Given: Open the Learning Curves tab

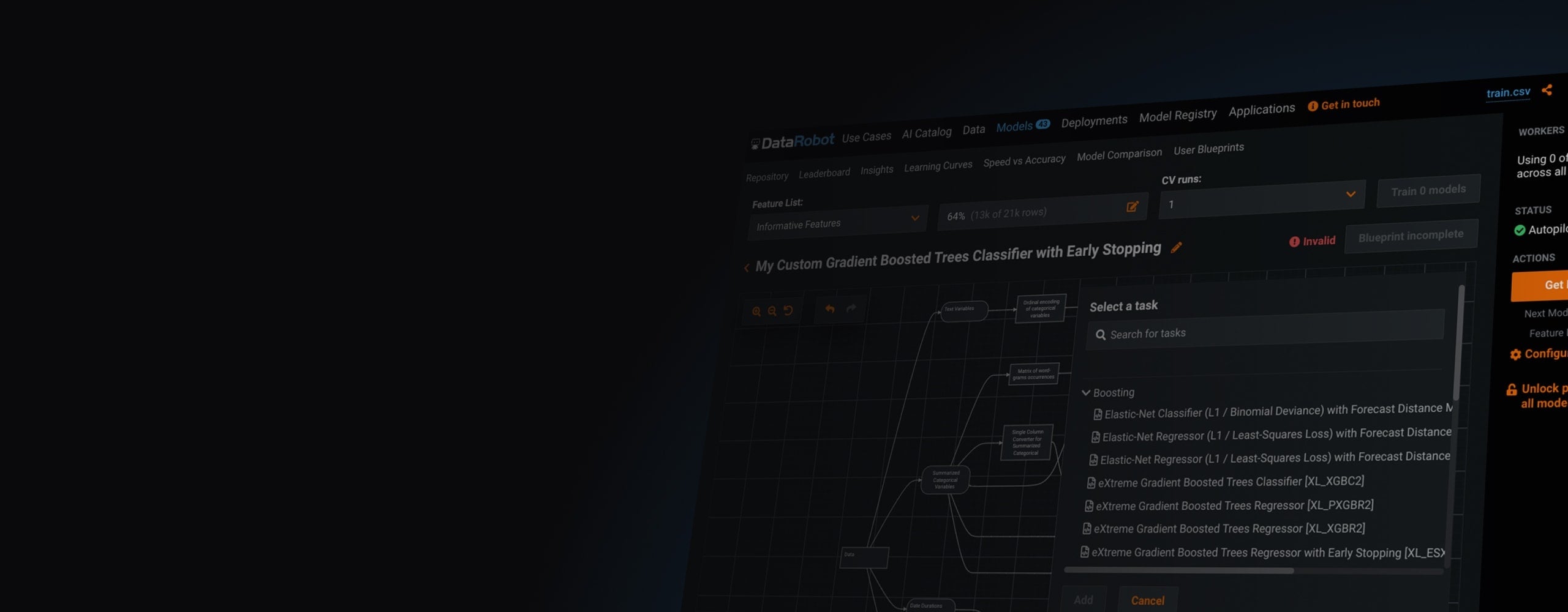Looking at the screenshot, I should pyautogui.click(x=938, y=166).
